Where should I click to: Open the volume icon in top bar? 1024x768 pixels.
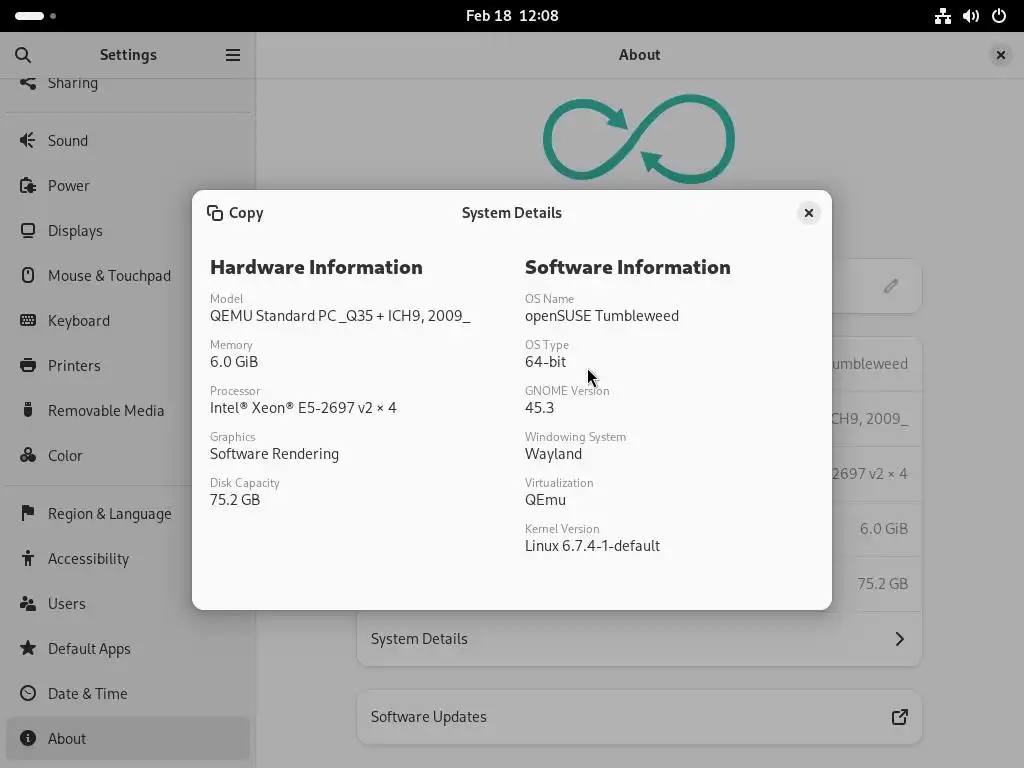coord(970,16)
